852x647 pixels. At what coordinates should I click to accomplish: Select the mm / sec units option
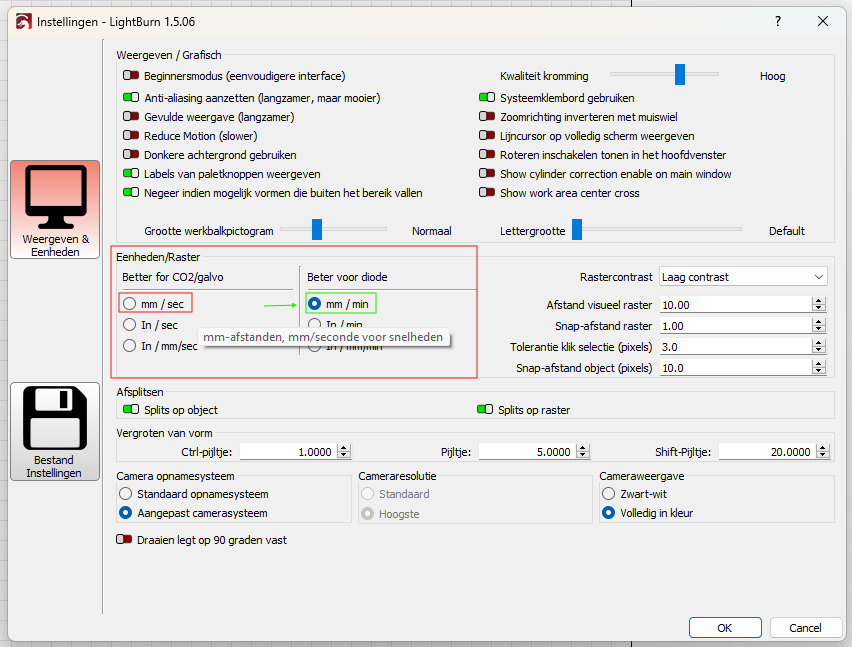[129, 304]
